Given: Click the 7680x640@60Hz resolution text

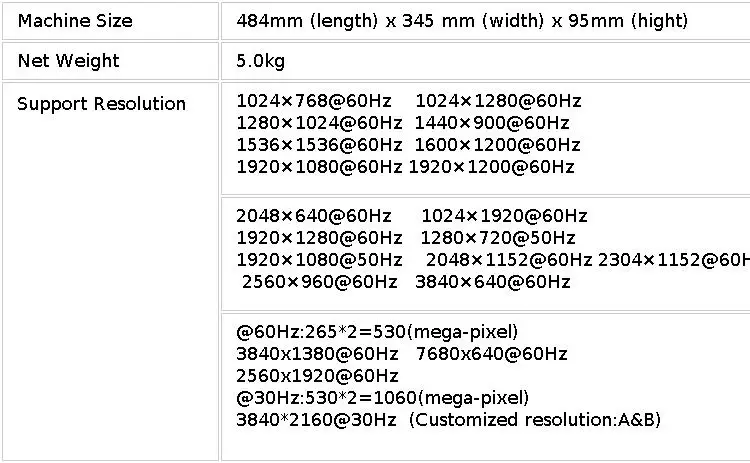Looking at the screenshot, I should point(492,354).
